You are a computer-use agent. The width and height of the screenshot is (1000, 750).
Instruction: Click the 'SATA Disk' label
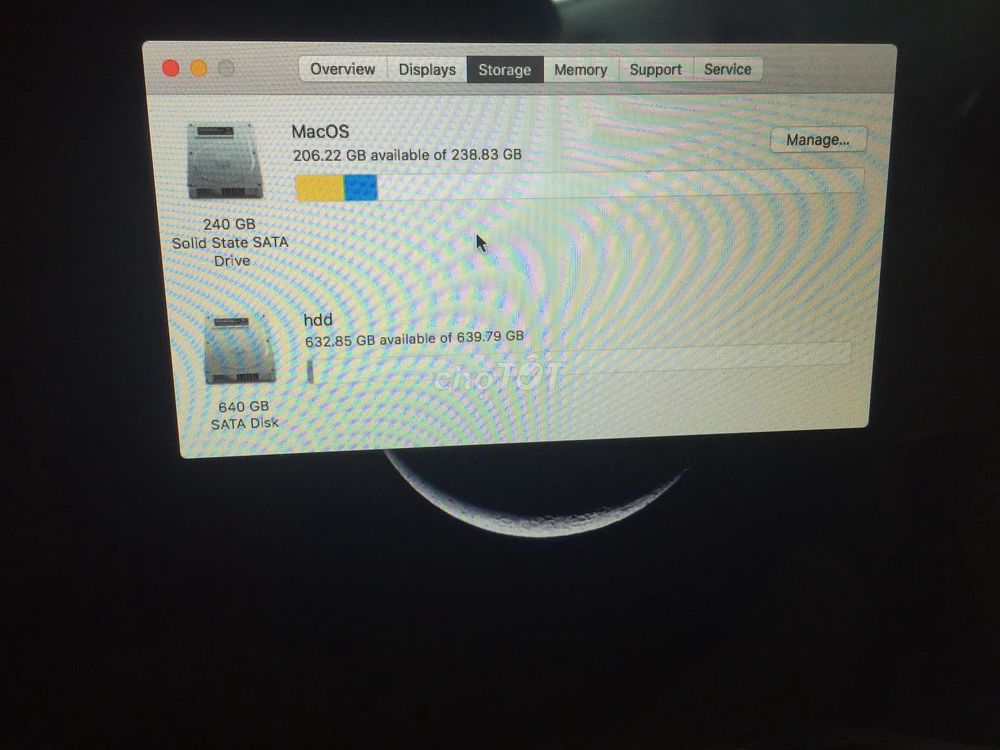[x=244, y=423]
